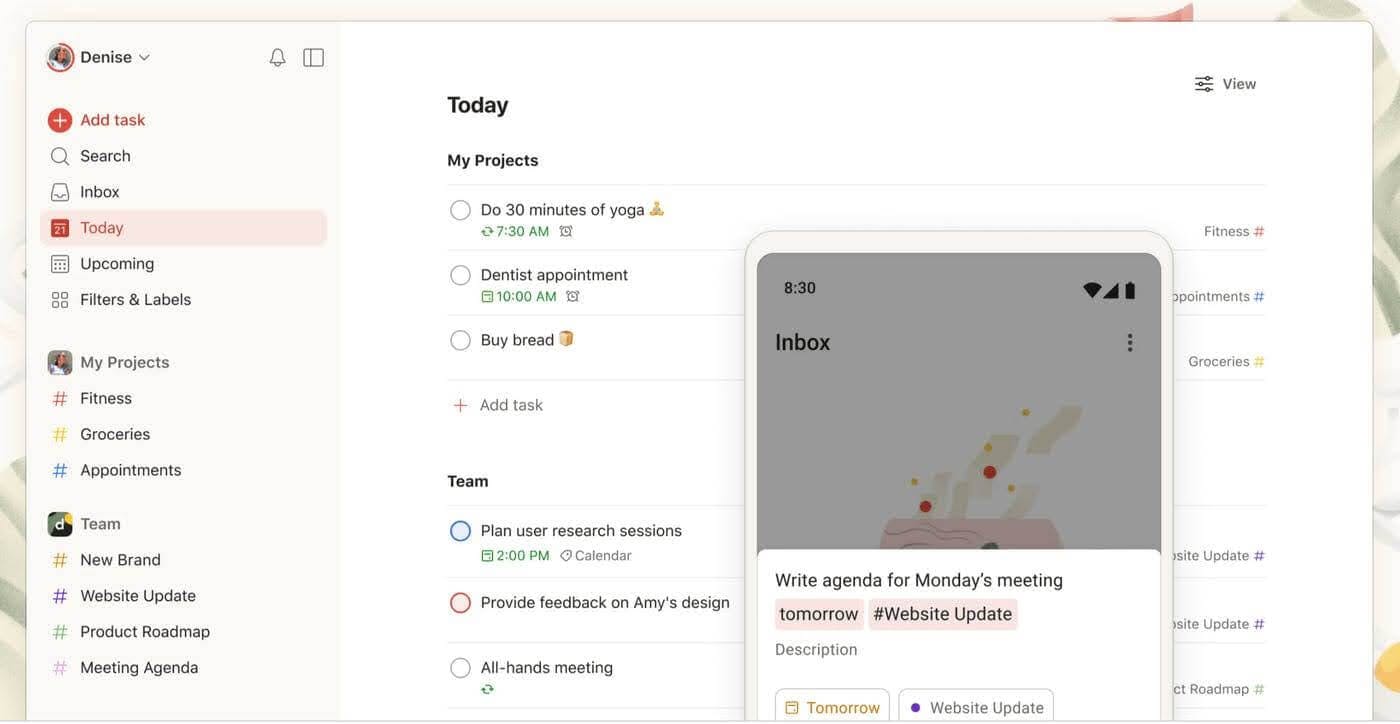1400x724 pixels.
Task: Tap the Tomorrow date chip on phone
Action: click(x=832, y=707)
